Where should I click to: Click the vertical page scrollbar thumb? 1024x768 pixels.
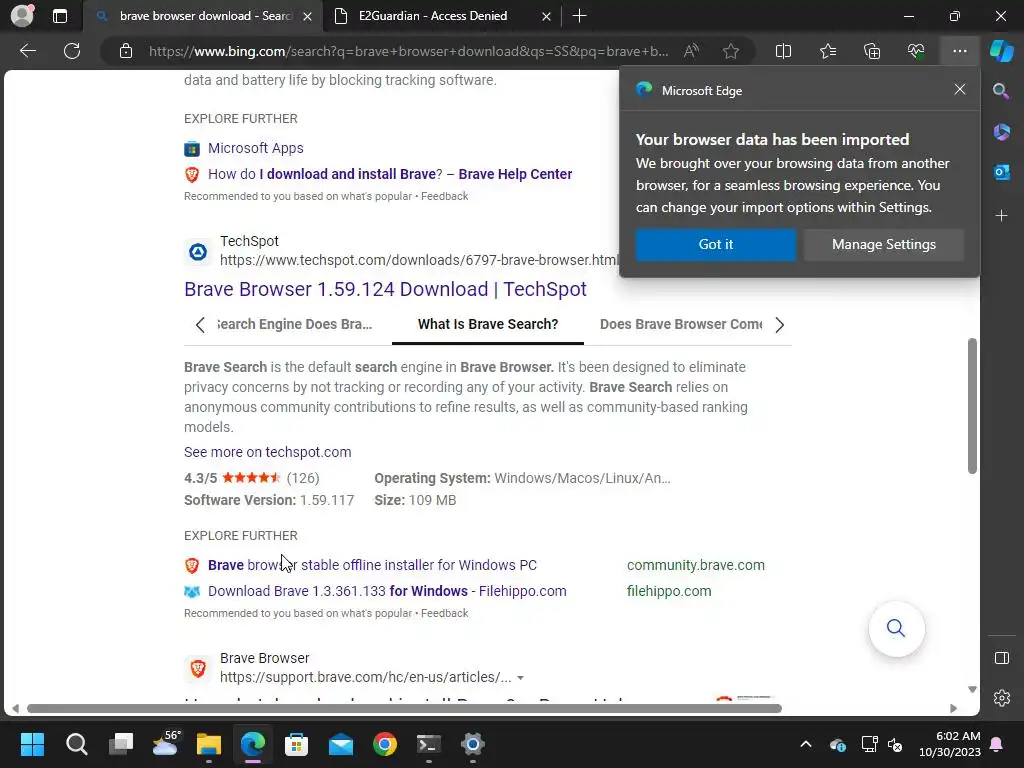pyautogui.click(x=972, y=406)
